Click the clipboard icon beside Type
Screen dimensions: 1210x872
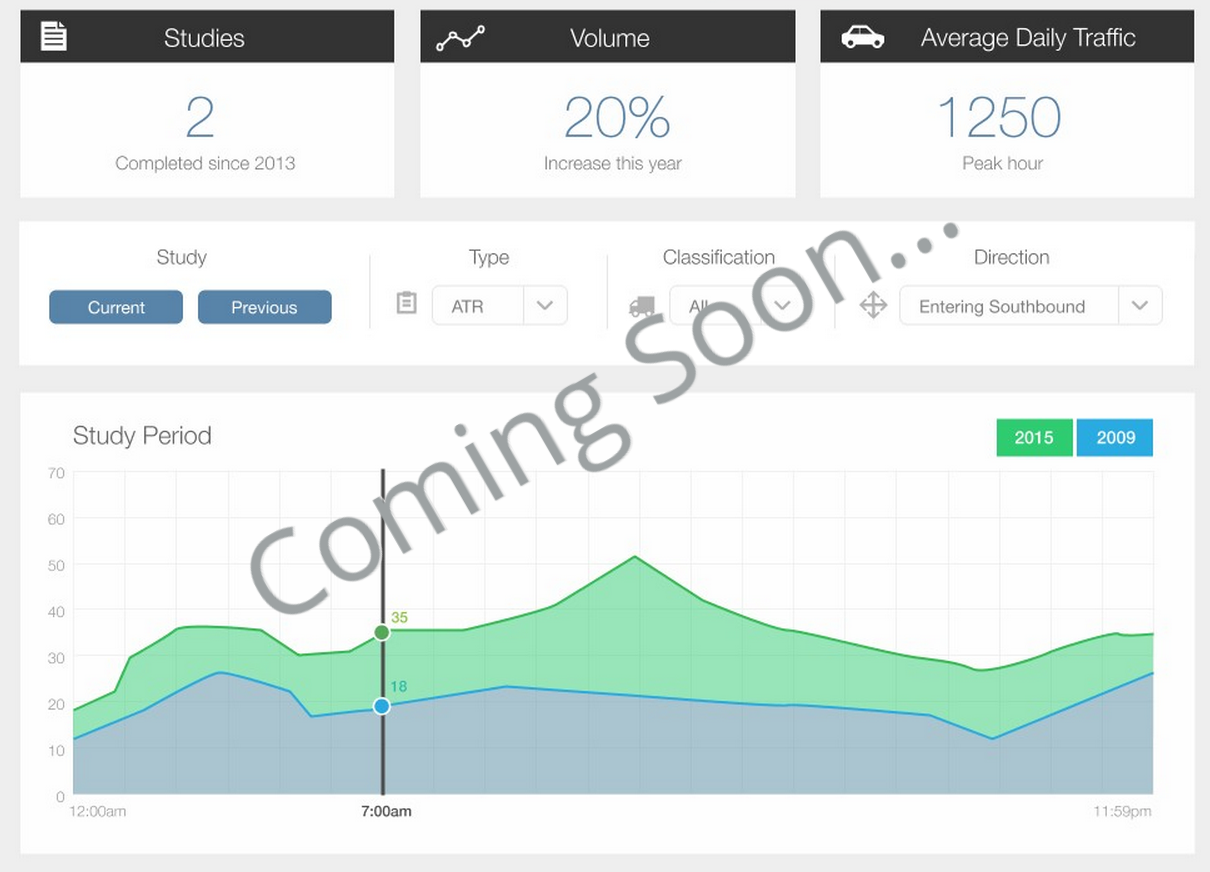pyautogui.click(x=406, y=303)
